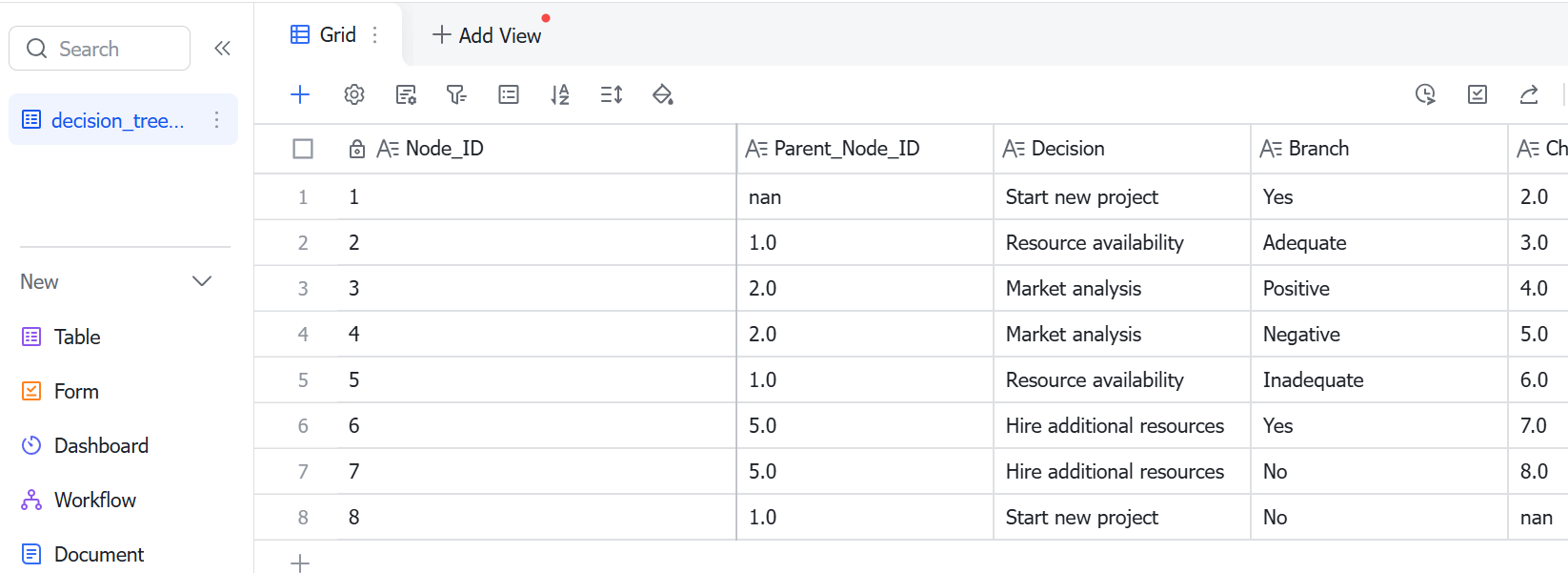Viewport: 1568px width, 573px height.
Task: Select 'No' branch cell in row 8
Action: [1379, 517]
